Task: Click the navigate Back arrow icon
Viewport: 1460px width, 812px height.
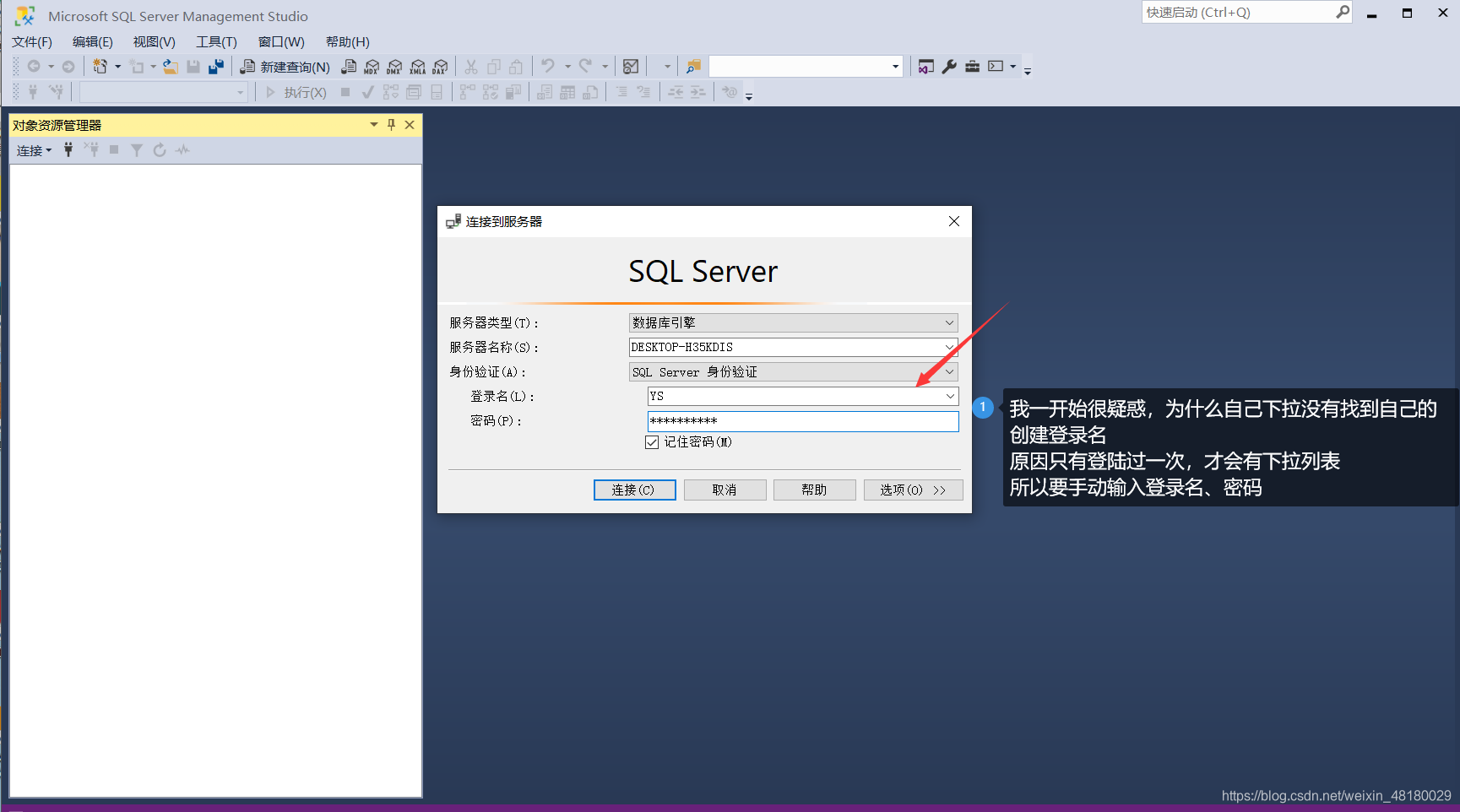Action: coord(34,67)
